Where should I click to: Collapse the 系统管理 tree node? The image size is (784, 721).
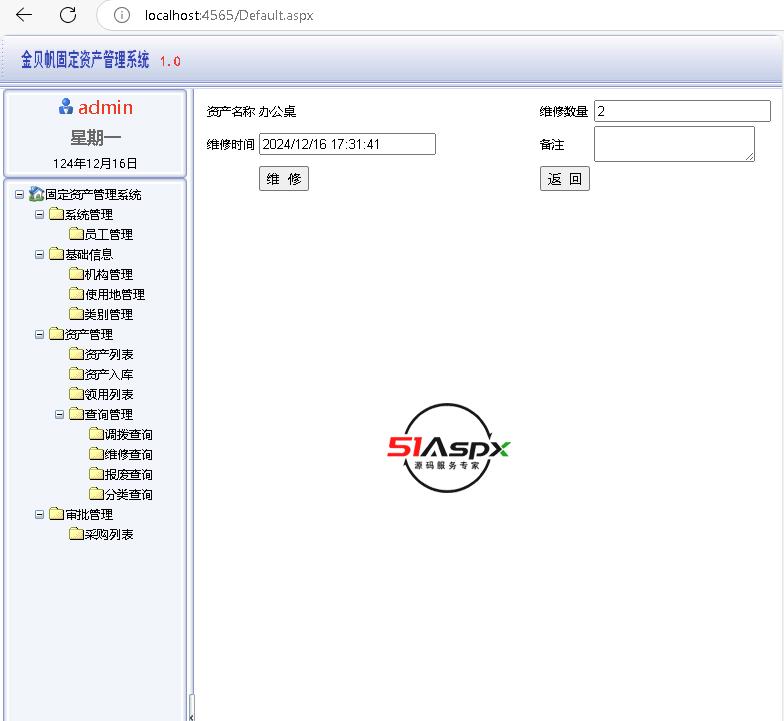(x=39, y=214)
